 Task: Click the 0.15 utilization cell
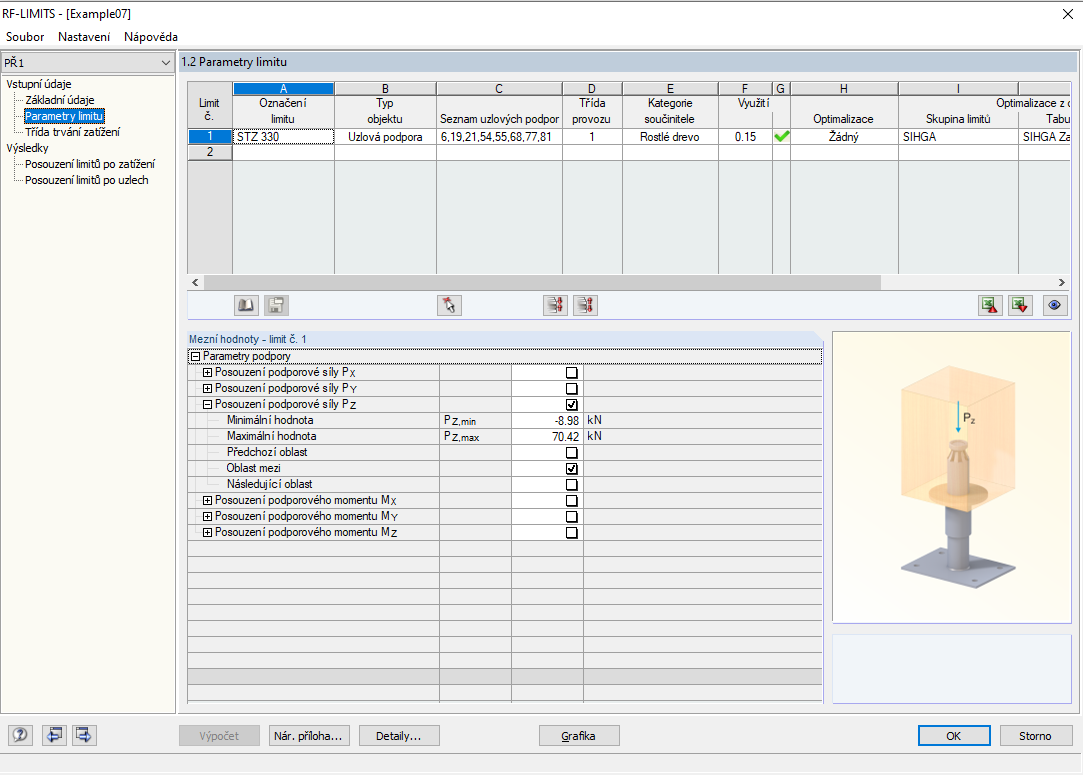[745, 137]
